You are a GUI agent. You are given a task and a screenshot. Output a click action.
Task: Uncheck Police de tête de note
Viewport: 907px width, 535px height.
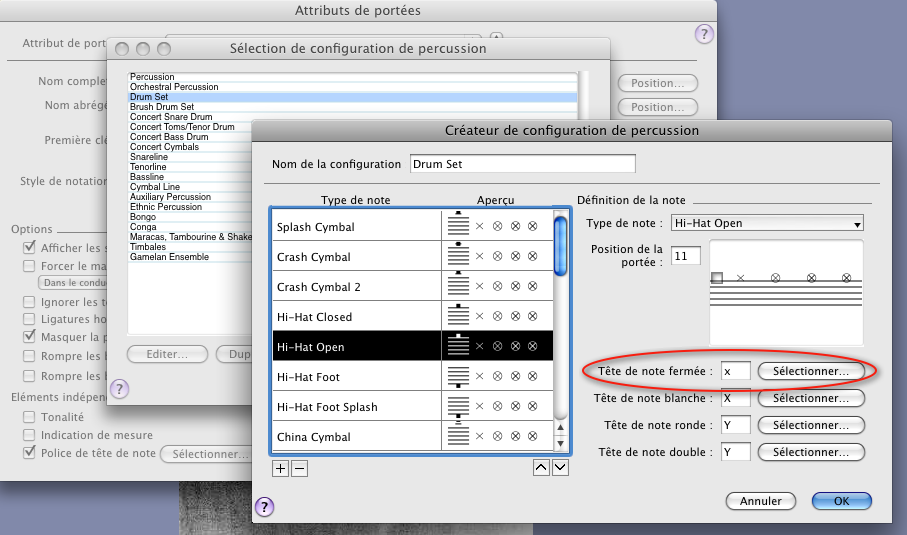pos(31,453)
